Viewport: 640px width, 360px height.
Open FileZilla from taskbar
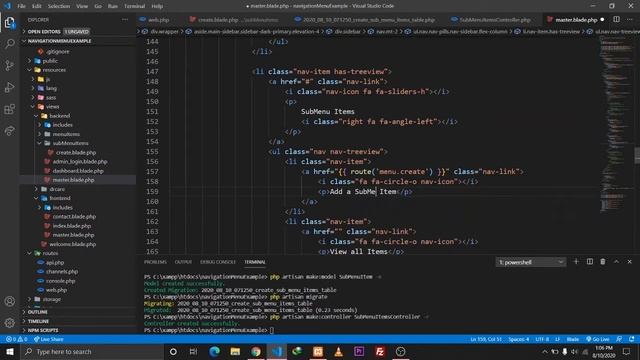pos(380,351)
